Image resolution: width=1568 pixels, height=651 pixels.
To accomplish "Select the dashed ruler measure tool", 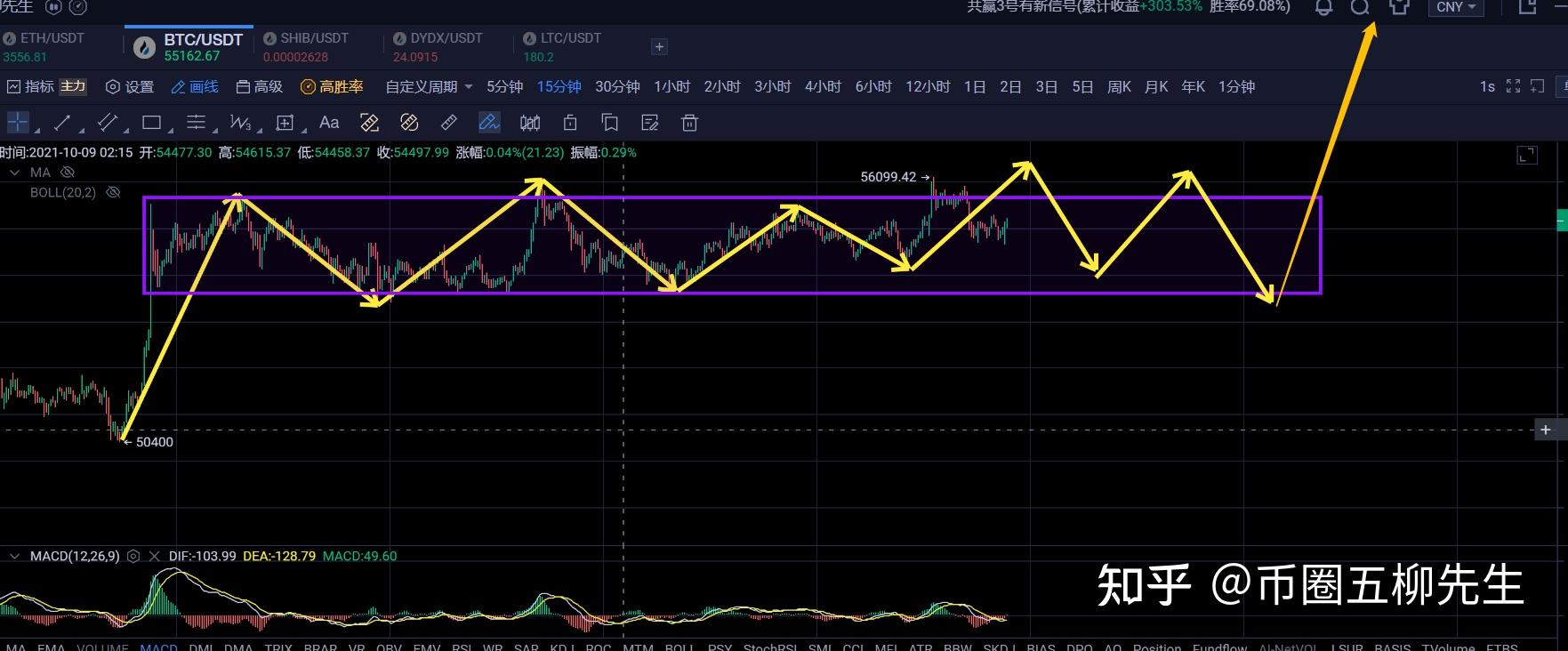I will (x=369, y=123).
